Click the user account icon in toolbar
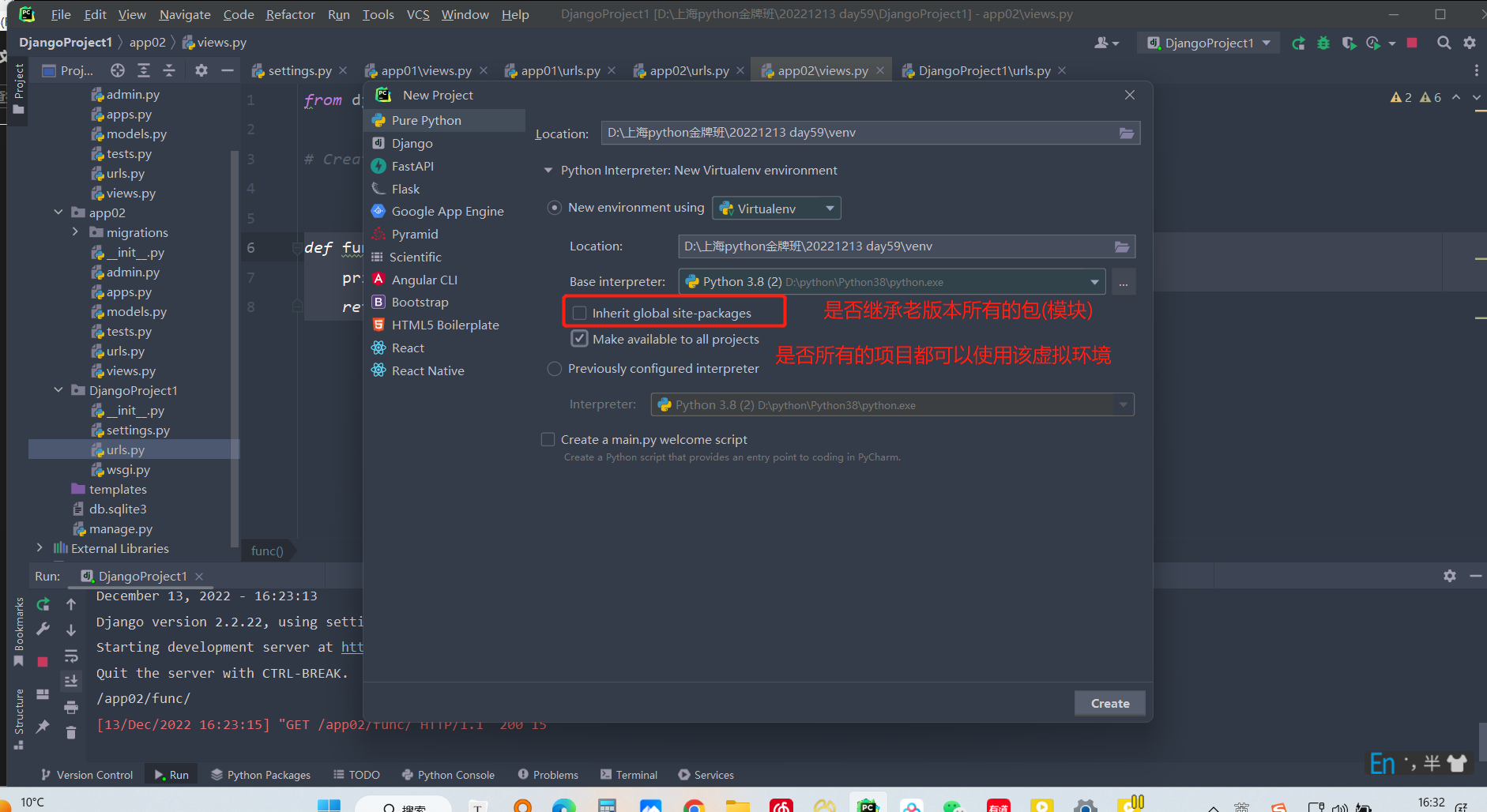This screenshot has width=1487, height=812. (x=1106, y=43)
